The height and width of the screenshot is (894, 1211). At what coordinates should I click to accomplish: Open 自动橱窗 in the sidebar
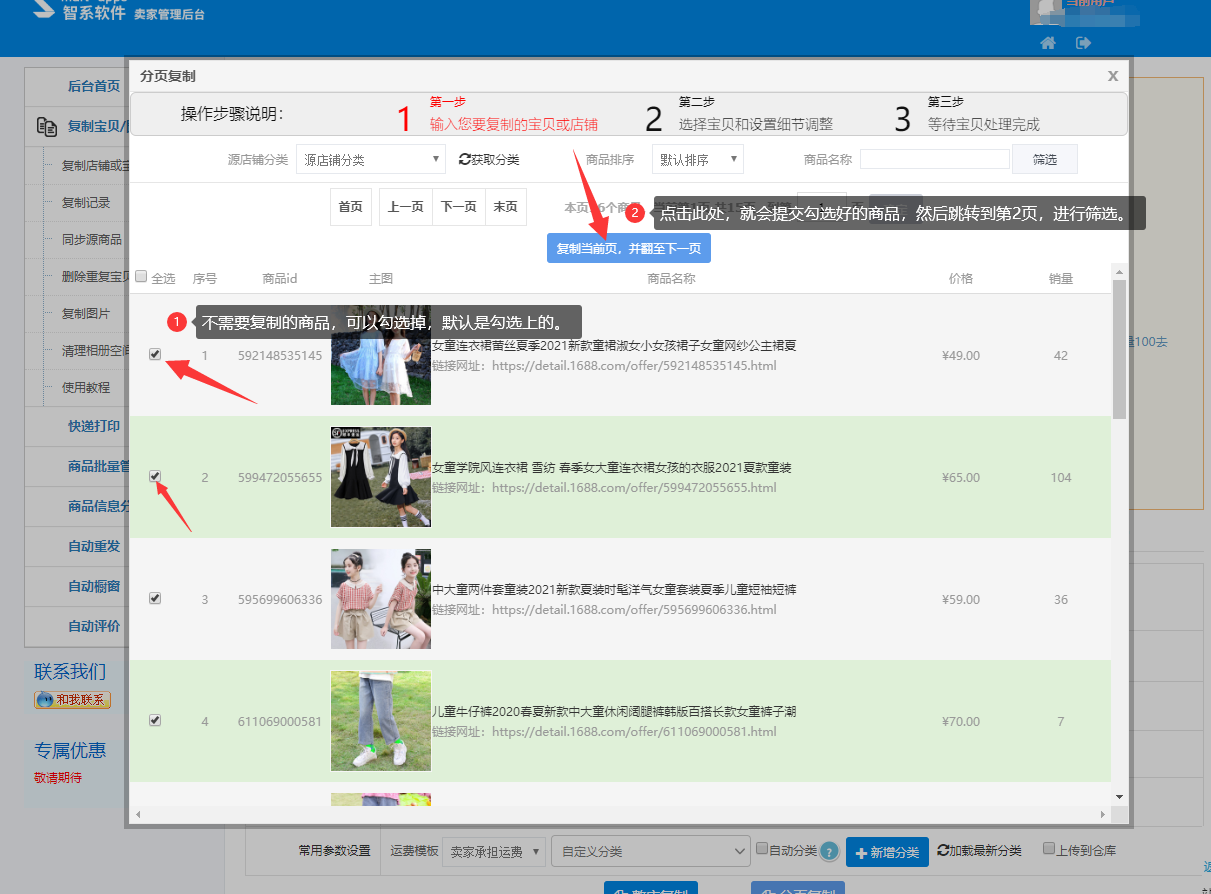(x=94, y=586)
